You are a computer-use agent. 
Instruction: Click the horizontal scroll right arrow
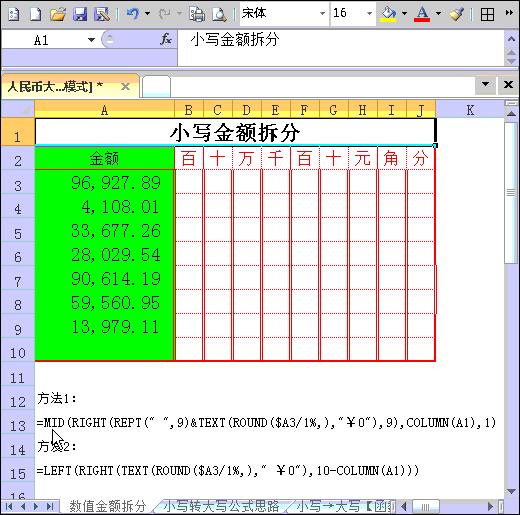pyautogui.click(x=490, y=507)
